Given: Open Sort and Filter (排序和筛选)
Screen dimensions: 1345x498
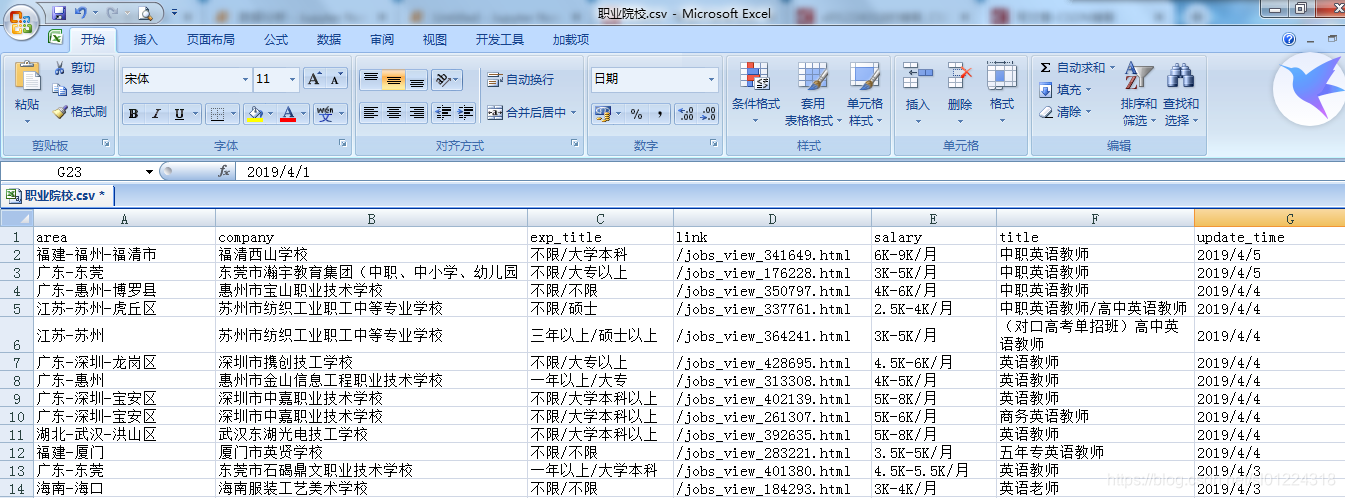Looking at the screenshot, I should (1138, 93).
